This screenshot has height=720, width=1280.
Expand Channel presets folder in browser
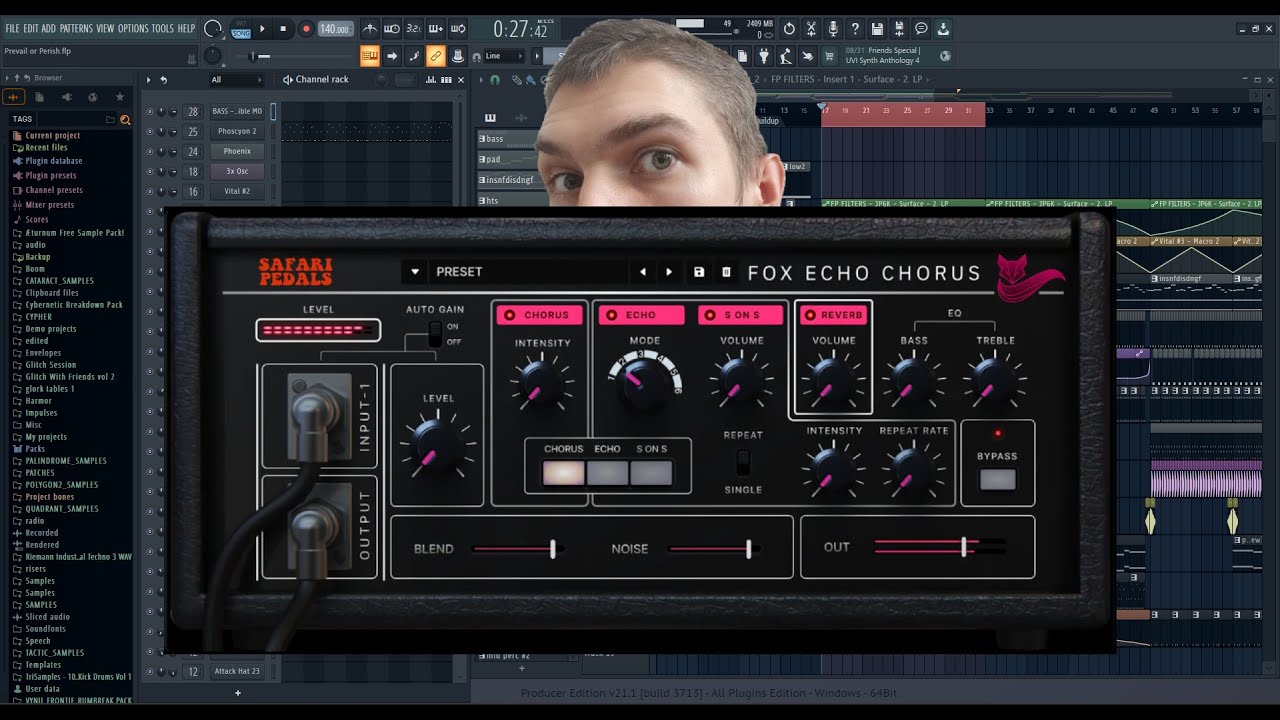click(54, 190)
